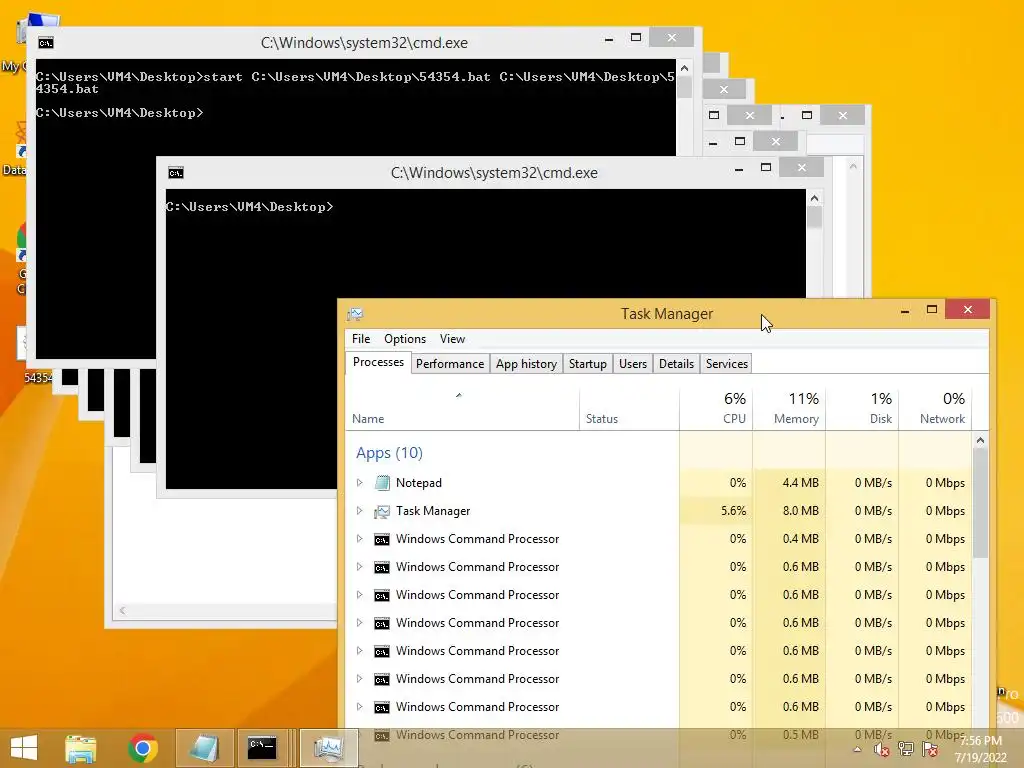Click the muted volume tray icon
The image size is (1024, 768).
pos(882,750)
